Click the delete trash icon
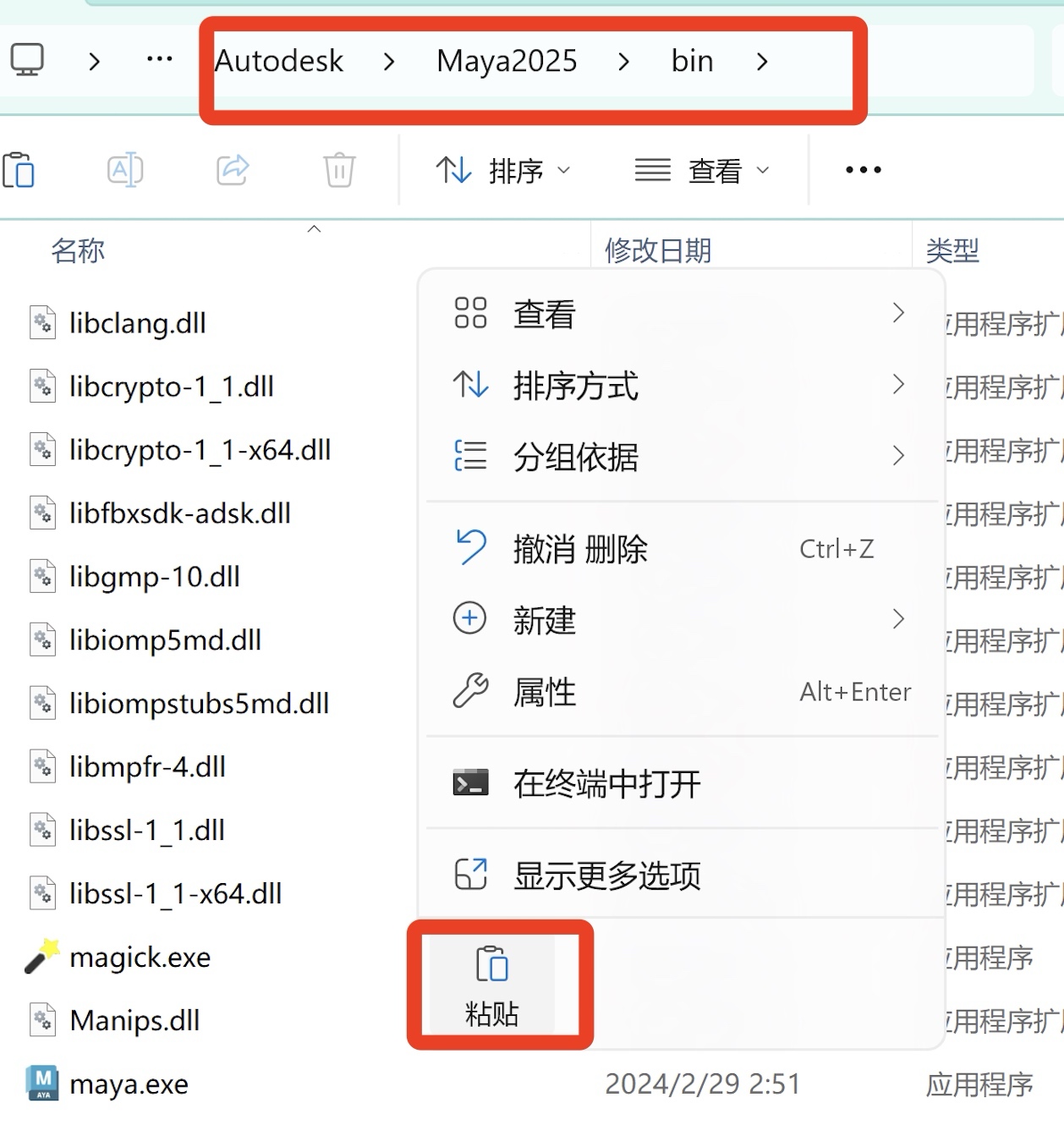 coord(339,170)
